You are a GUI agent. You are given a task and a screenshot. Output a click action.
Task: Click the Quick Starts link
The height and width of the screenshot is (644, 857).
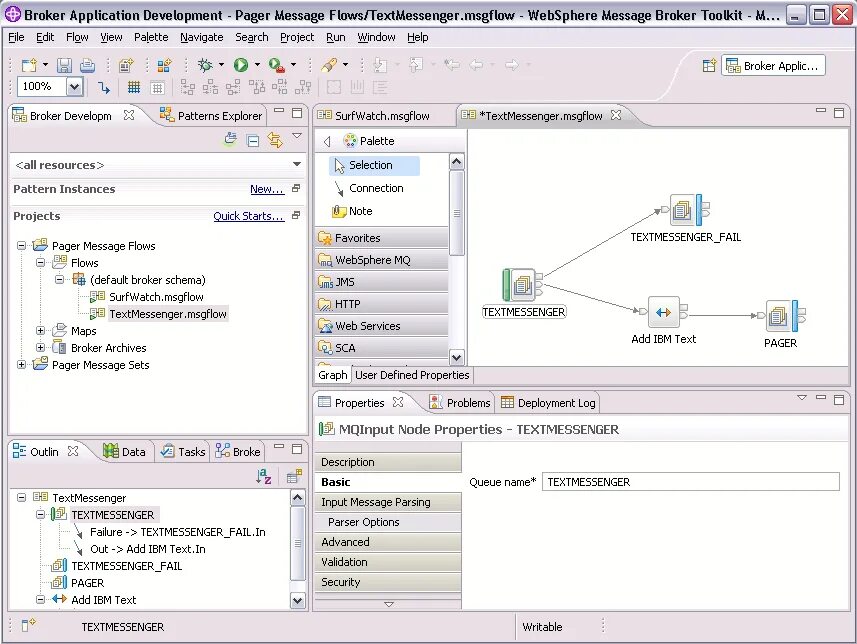pos(249,216)
